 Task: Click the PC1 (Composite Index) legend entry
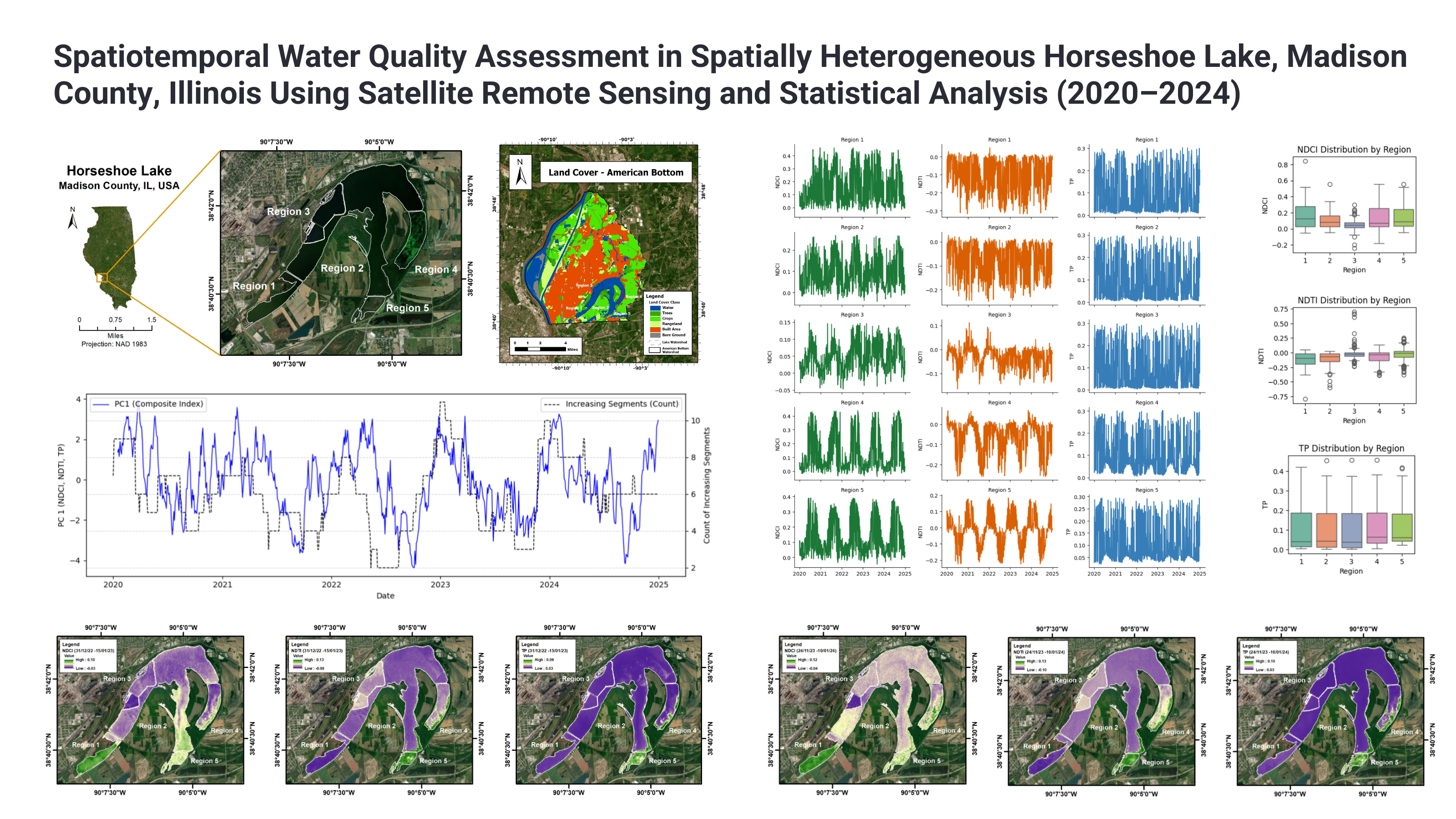point(148,404)
